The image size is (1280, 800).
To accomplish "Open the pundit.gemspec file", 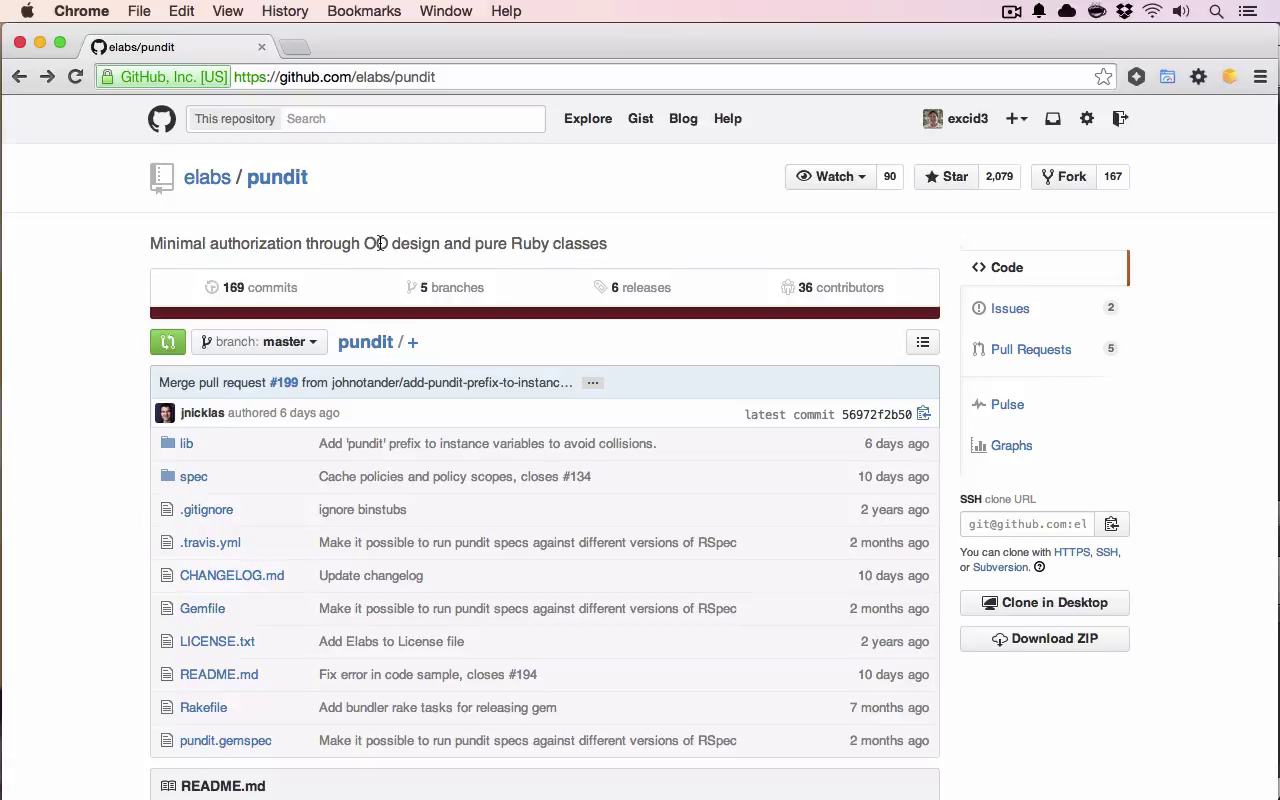I will 226,740.
